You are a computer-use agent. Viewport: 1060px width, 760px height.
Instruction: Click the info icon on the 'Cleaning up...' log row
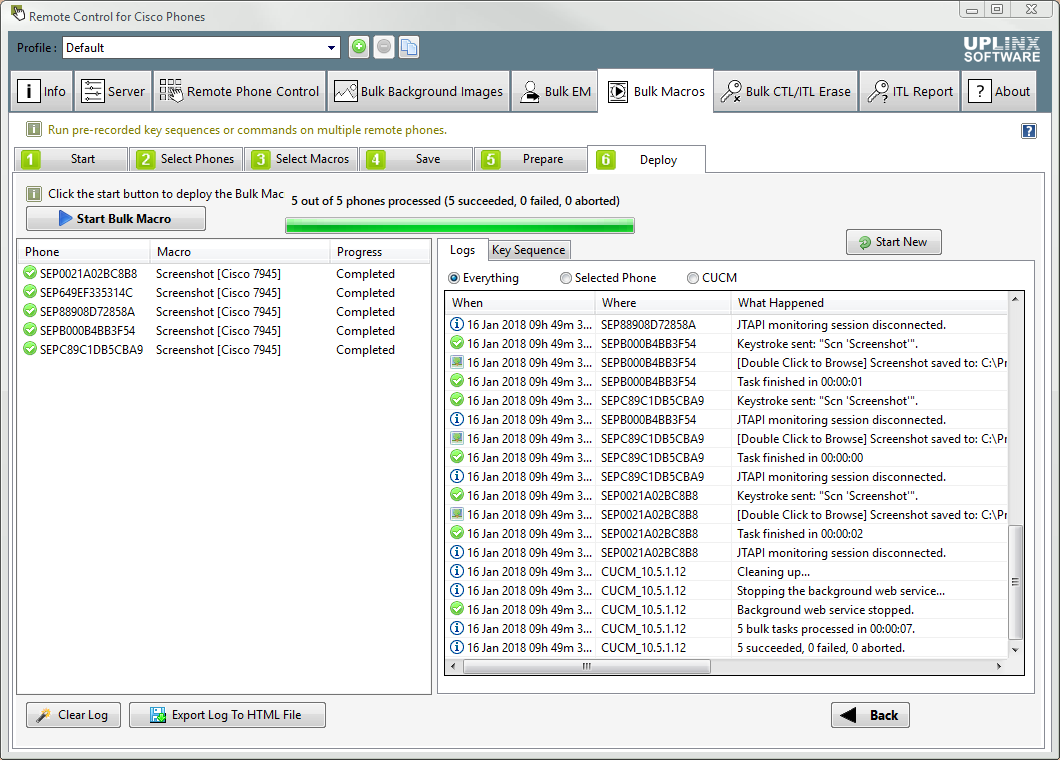457,571
